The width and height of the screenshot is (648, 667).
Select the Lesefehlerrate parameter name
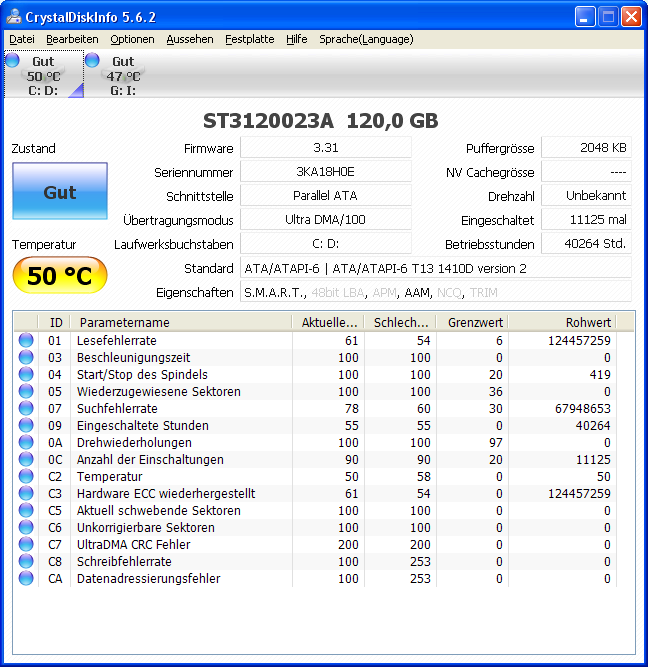coord(117,340)
